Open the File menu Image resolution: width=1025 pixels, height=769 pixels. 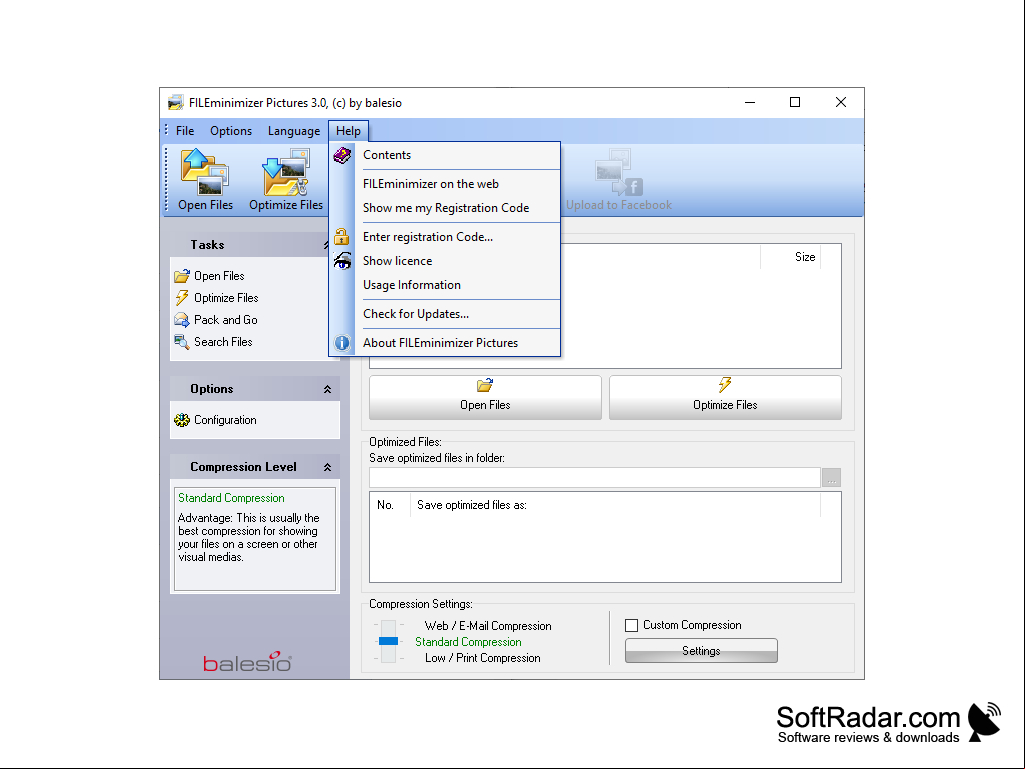185,131
